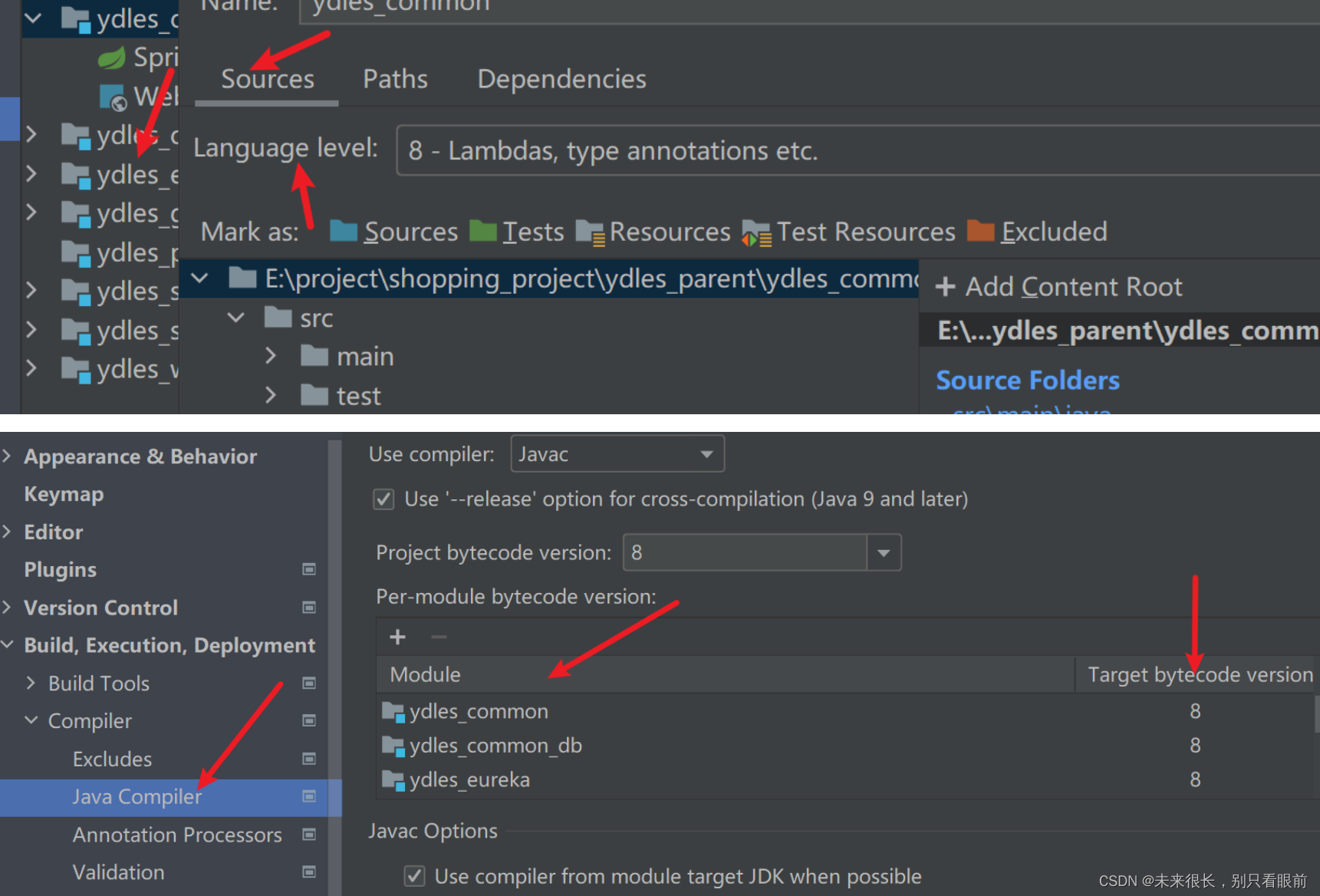The image size is (1320, 896).
Task: Collapse the Compiler settings node
Action: pyautogui.click(x=31, y=720)
